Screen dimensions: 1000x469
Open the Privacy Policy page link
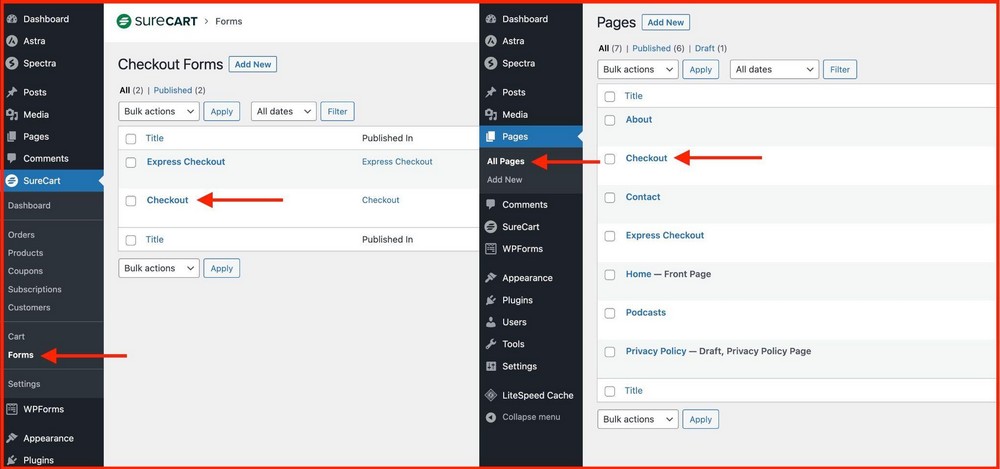point(656,351)
